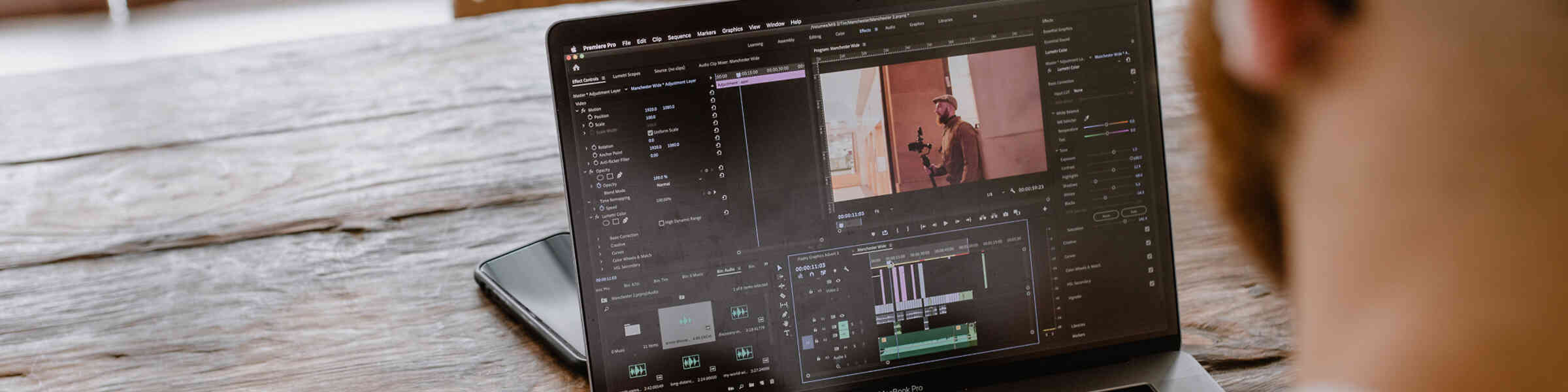Open the Window menu
The height and width of the screenshot is (392, 1568).
(775, 24)
